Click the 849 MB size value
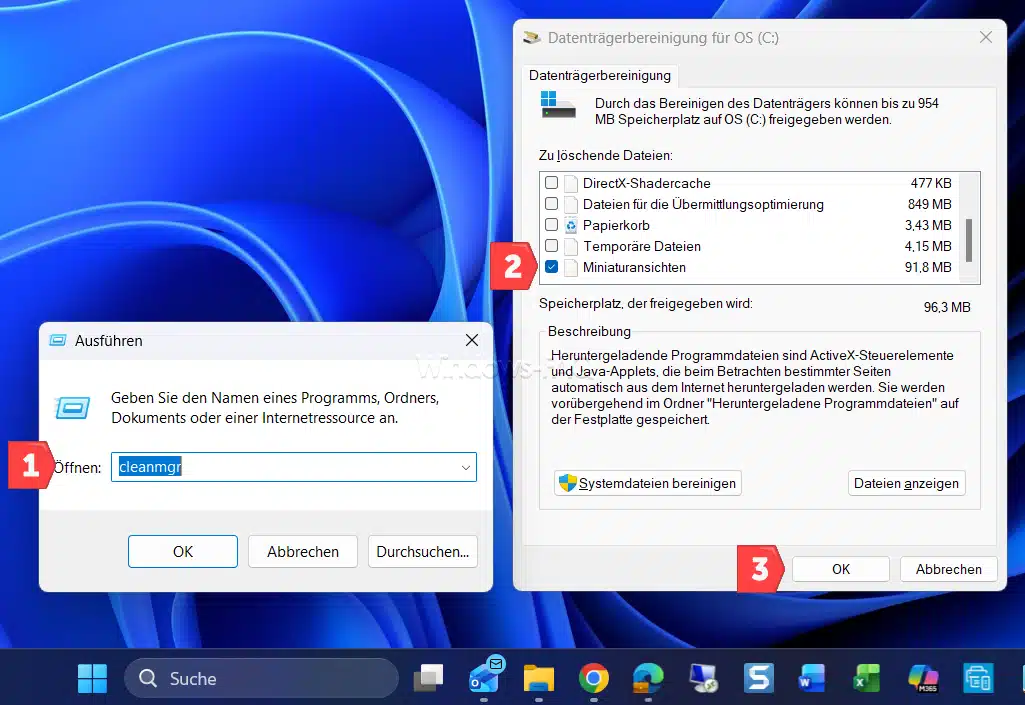Image resolution: width=1025 pixels, height=705 pixels. (930, 205)
